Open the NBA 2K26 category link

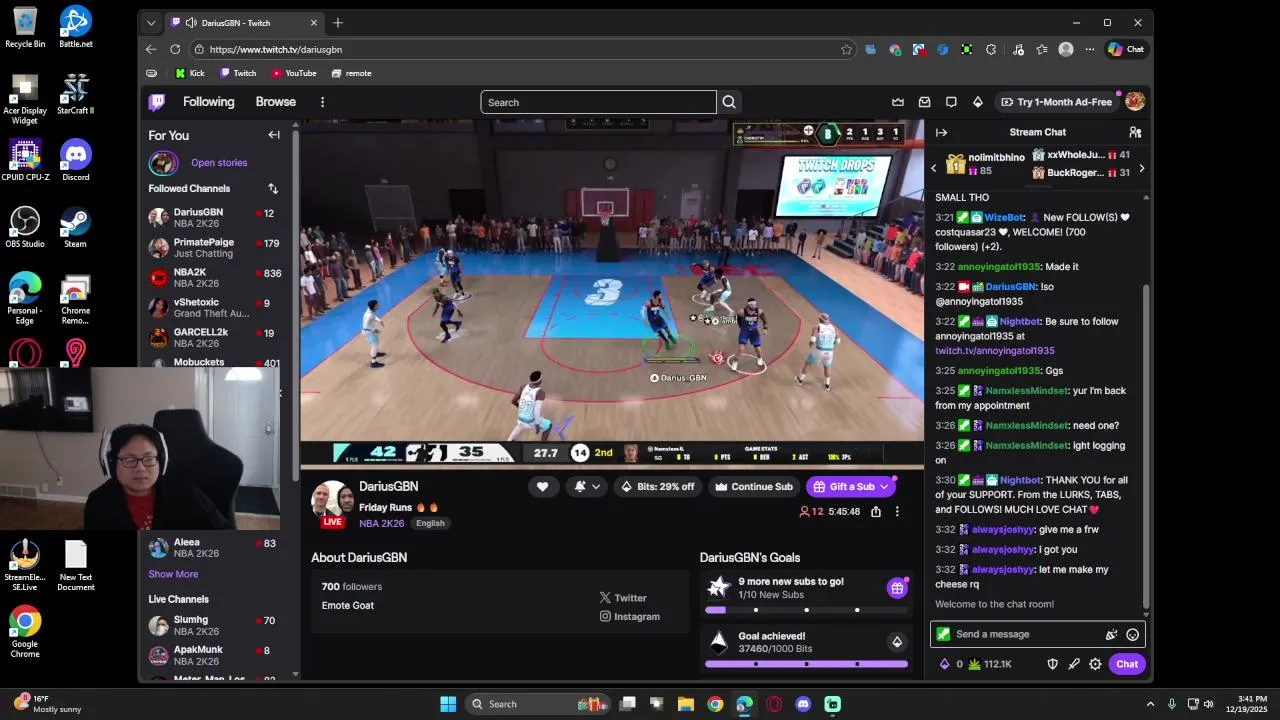(381, 523)
